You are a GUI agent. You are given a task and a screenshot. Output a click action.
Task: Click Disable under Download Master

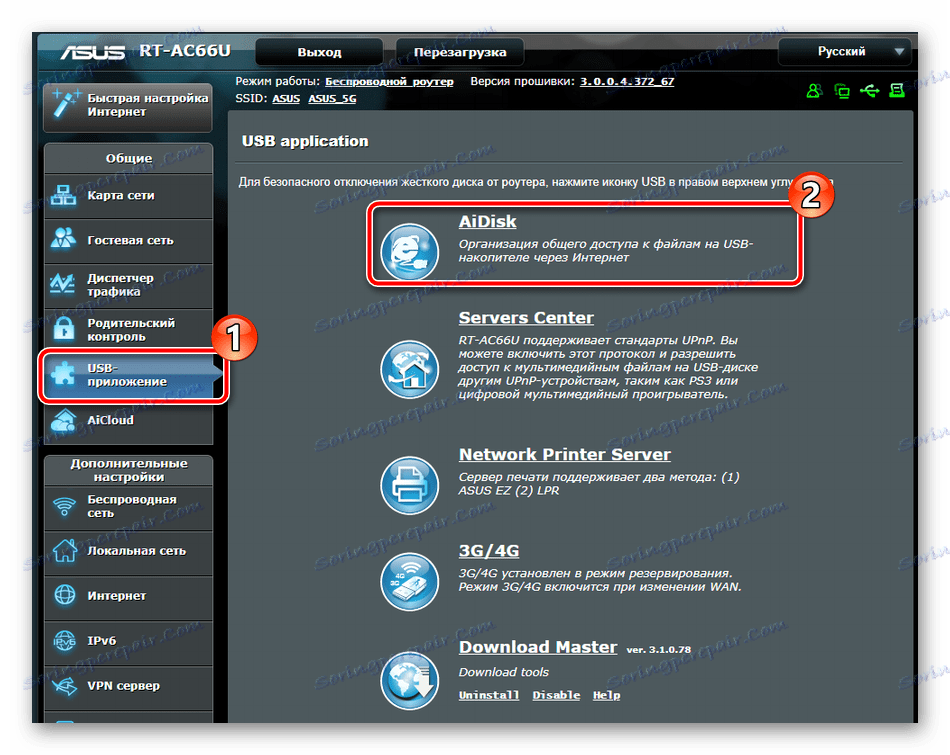pyautogui.click(x=556, y=695)
